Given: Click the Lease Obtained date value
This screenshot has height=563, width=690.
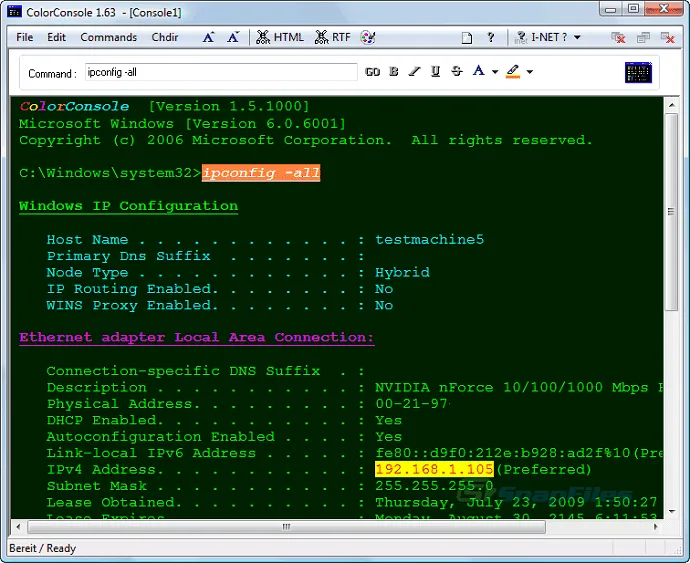Looking at the screenshot, I should [516, 502].
